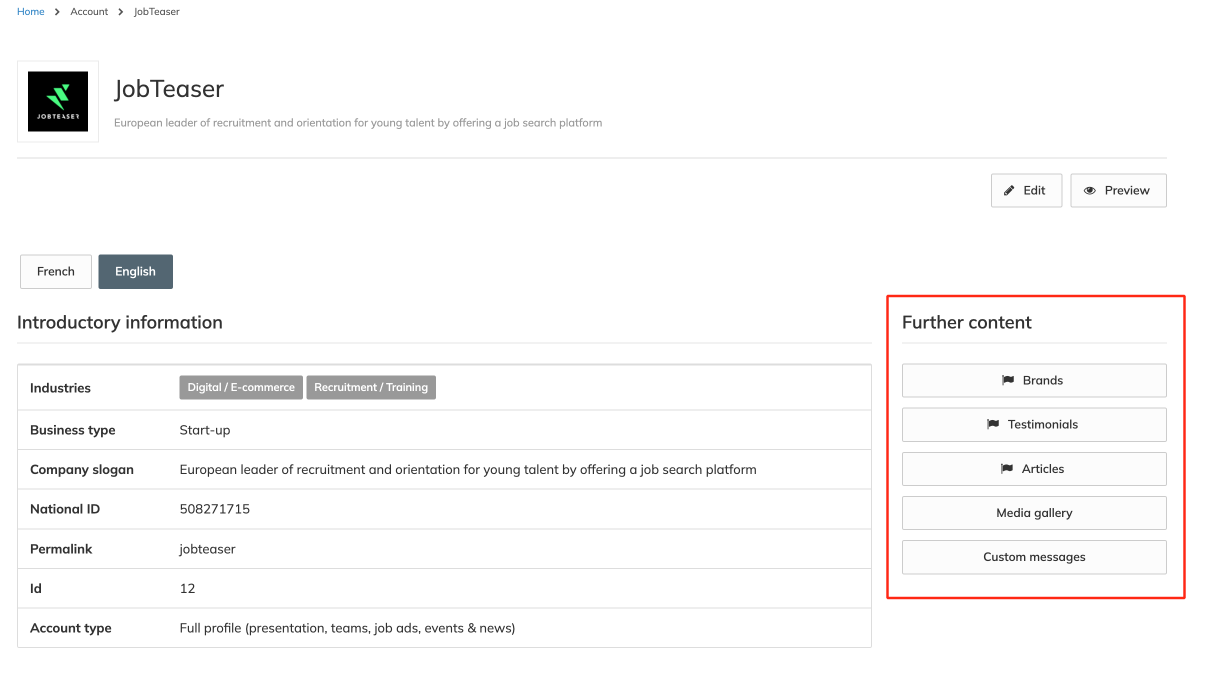Click the flag icon beside Articles
The image size is (1222, 683).
click(x=1007, y=468)
